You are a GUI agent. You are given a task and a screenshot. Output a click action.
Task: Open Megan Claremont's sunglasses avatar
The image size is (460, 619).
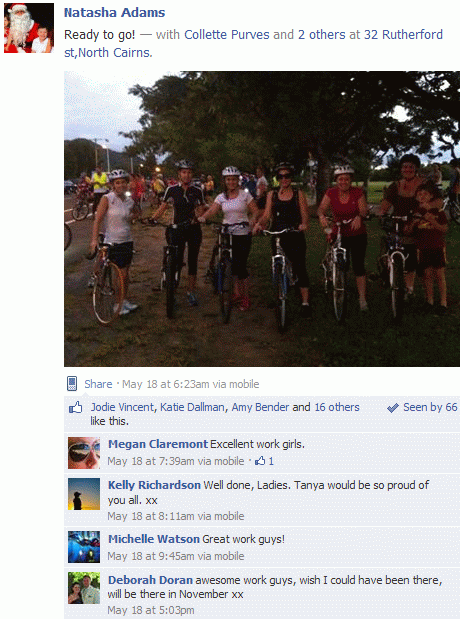(x=84, y=453)
